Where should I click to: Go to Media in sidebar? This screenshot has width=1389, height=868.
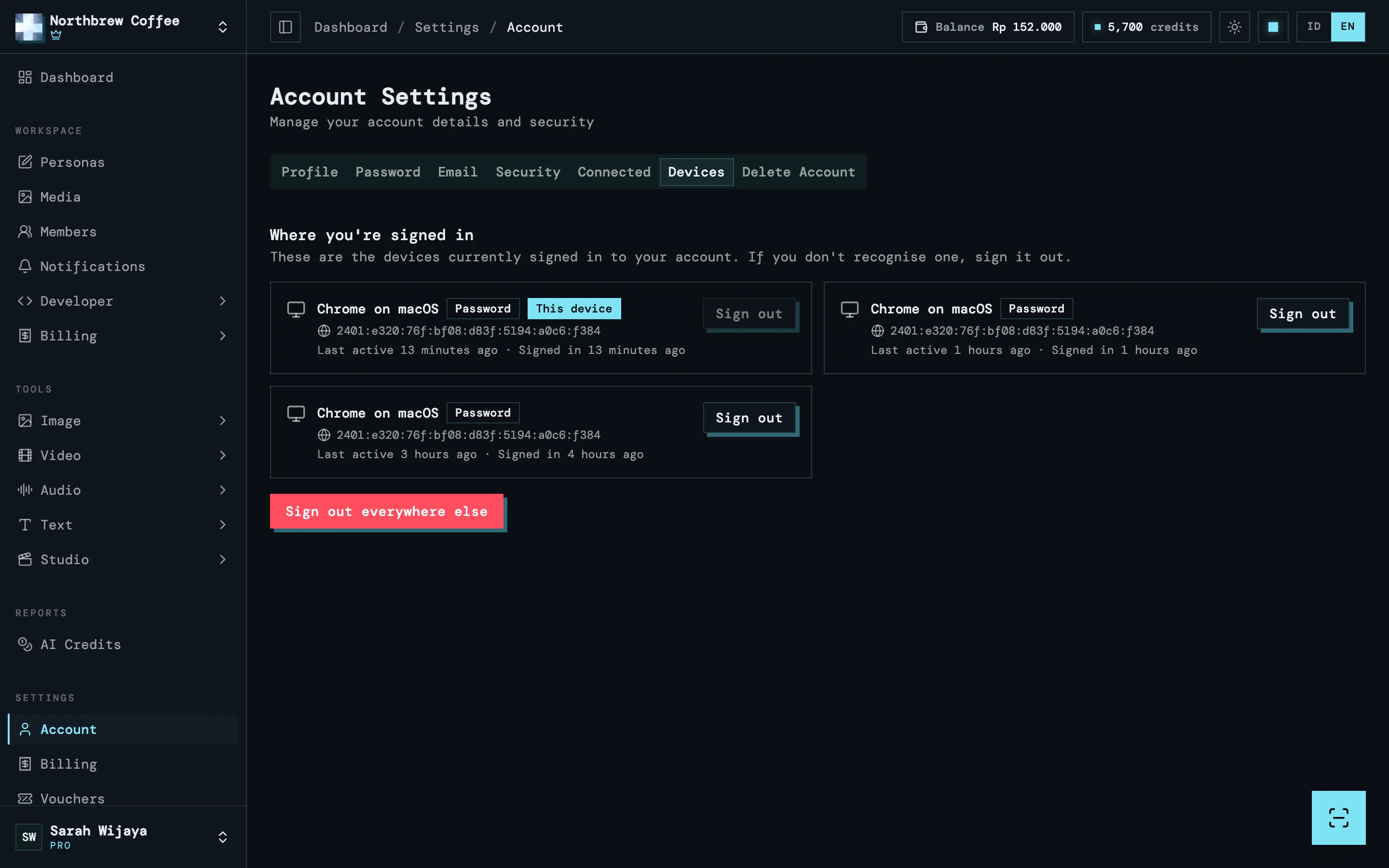(x=123, y=197)
